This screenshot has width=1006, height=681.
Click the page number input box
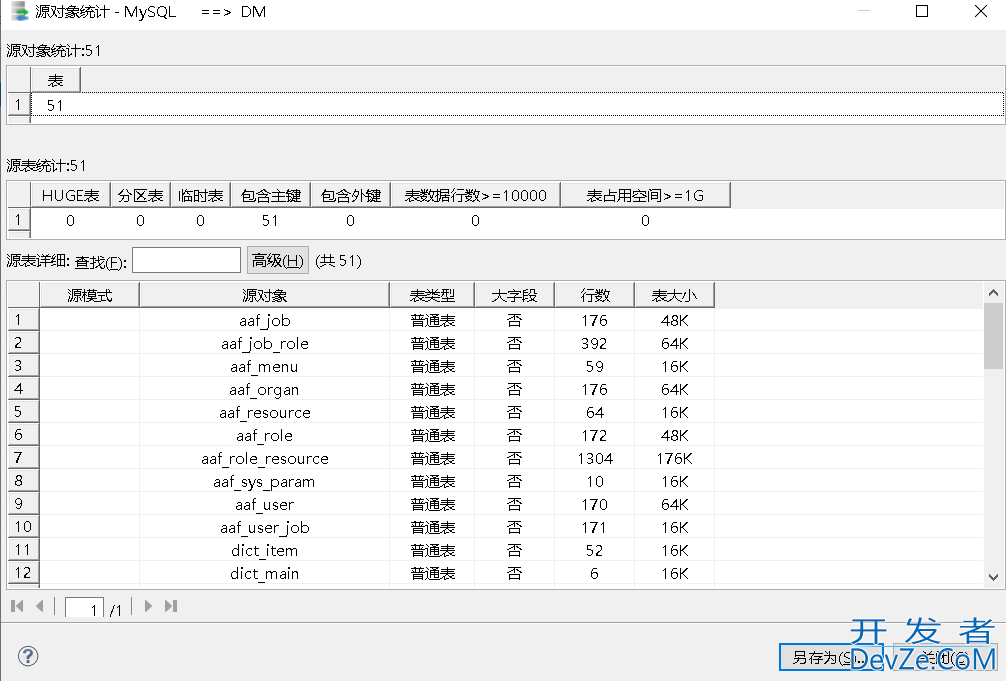pos(84,607)
